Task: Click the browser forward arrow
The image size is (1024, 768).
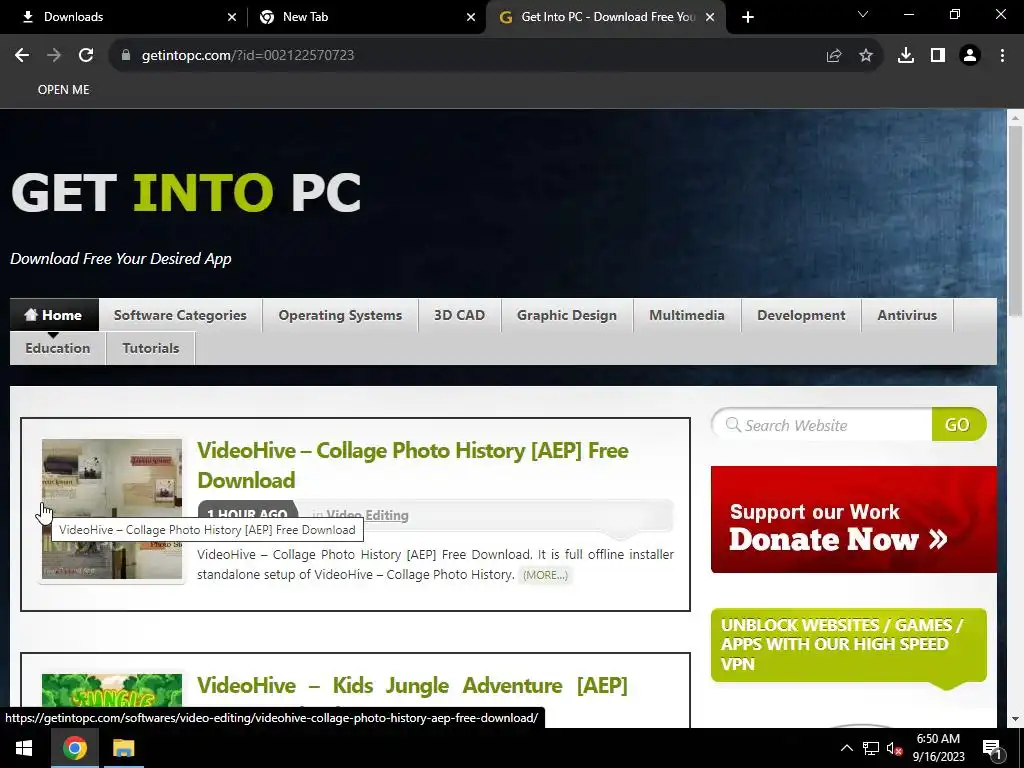Action: [x=54, y=56]
